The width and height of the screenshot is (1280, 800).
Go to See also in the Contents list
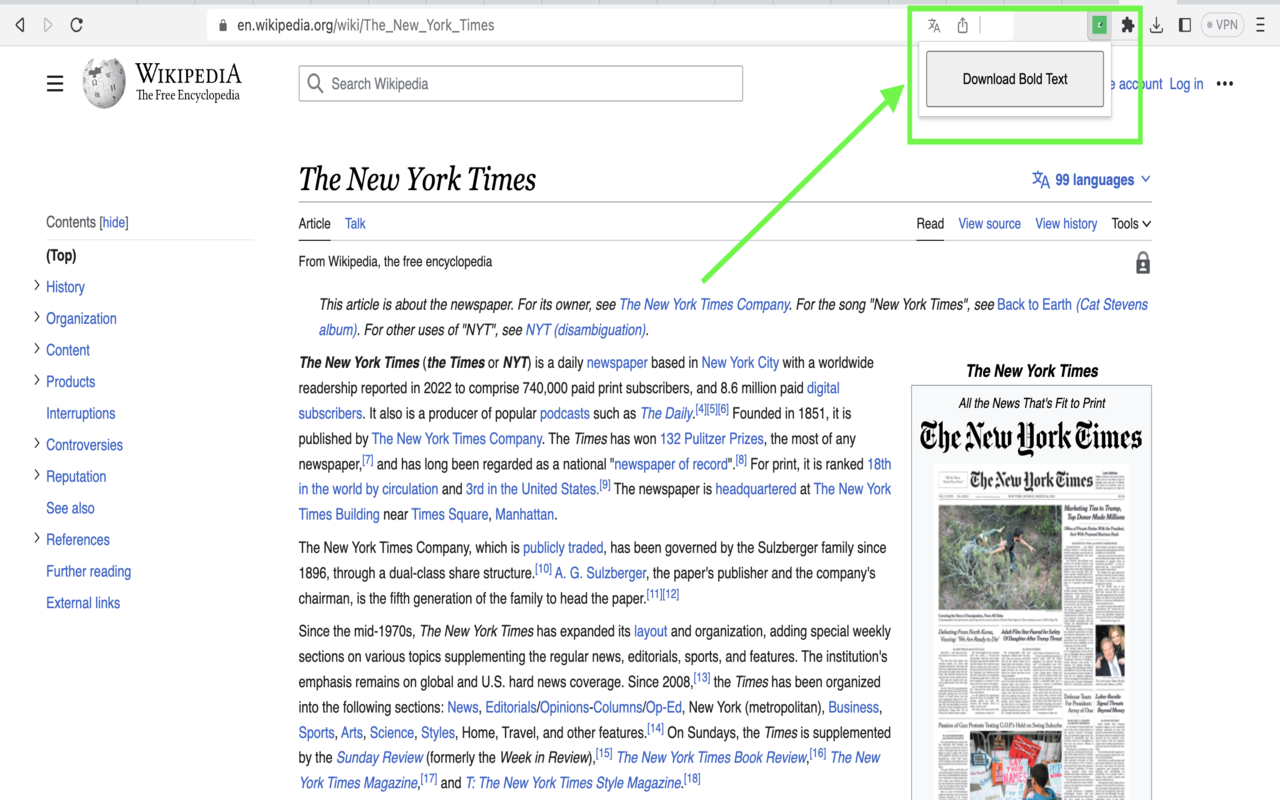(70, 508)
